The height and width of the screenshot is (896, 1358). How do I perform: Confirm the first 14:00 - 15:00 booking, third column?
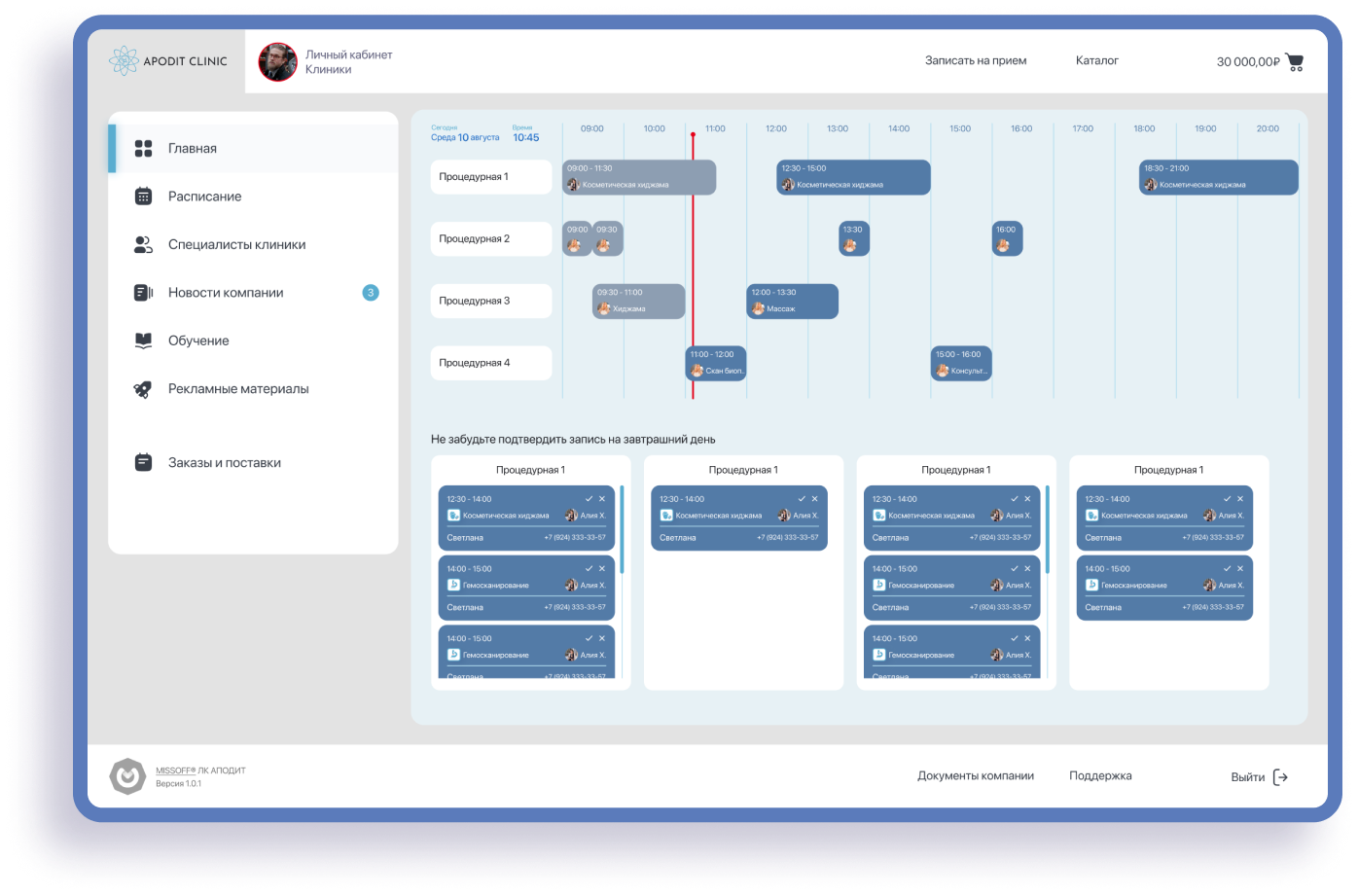1014,569
